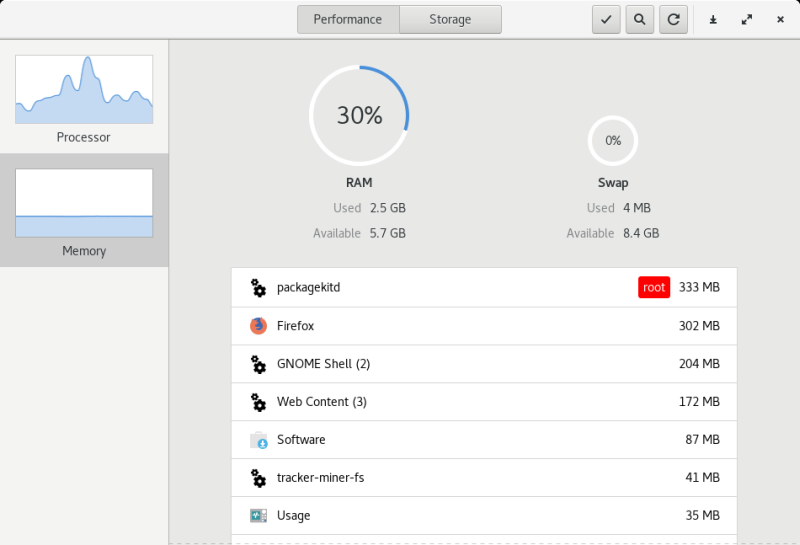This screenshot has width=800, height=545.
Task: Click the maximize arrows icon
Action: point(747,20)
